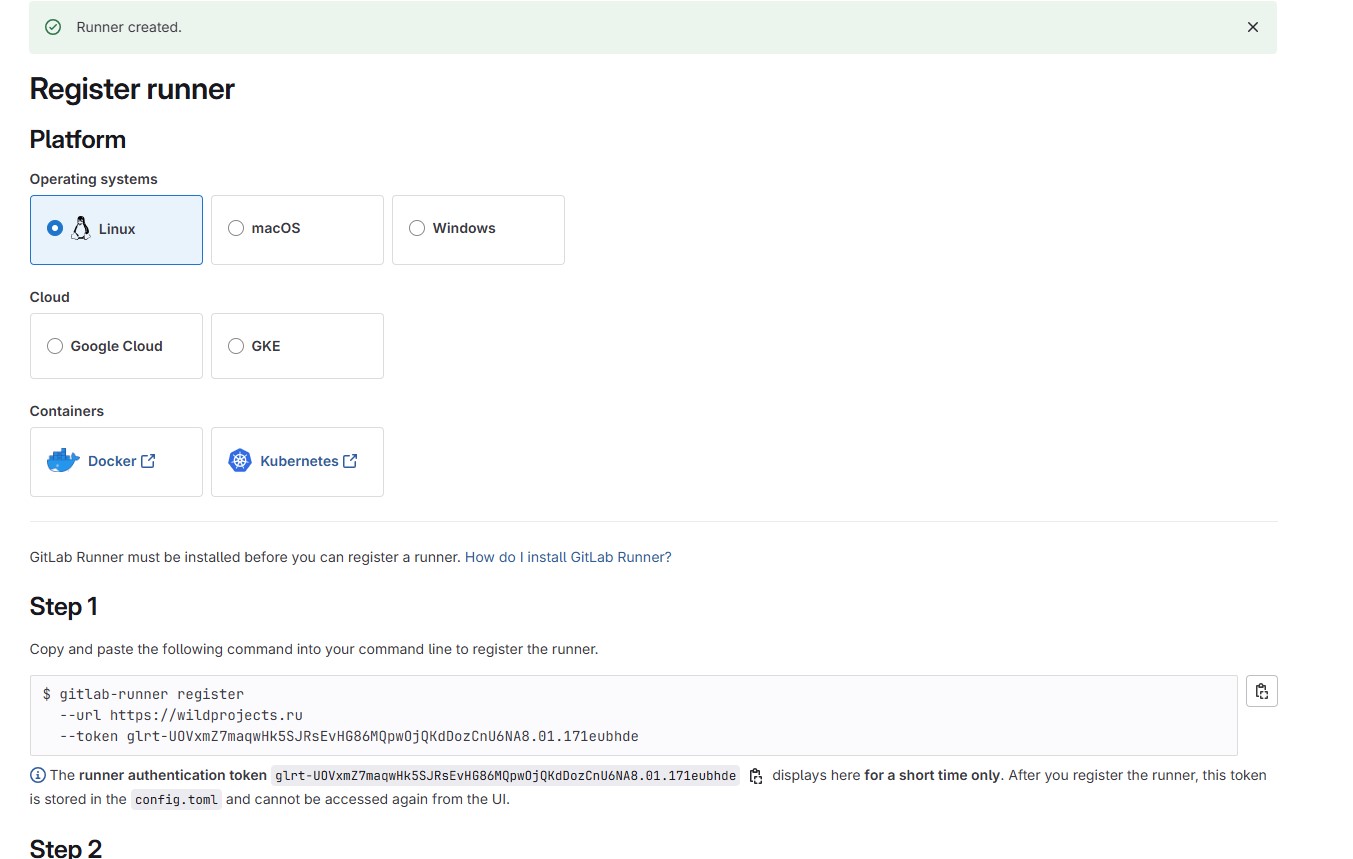Click the Cloud section label

point(50,297)
